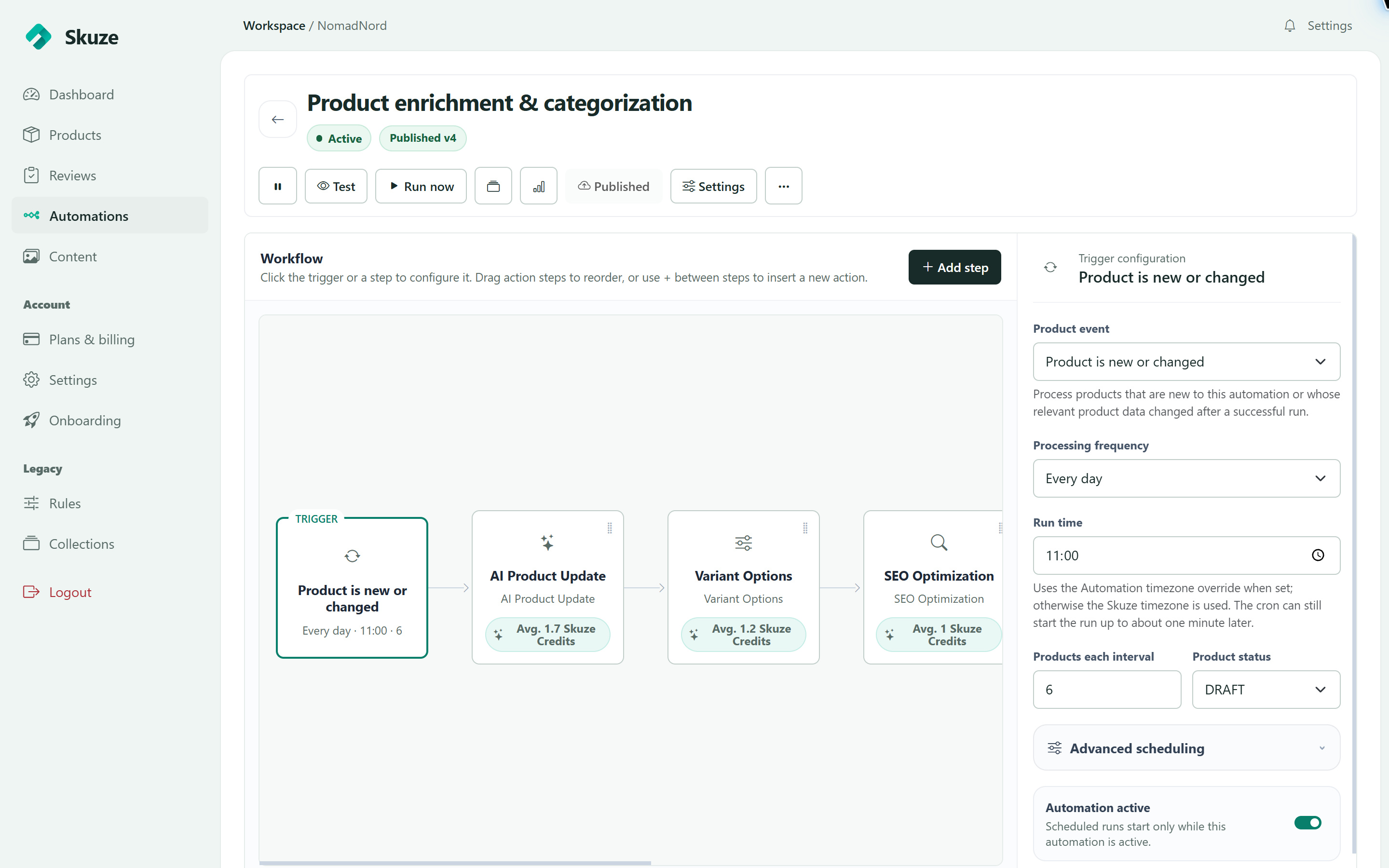Click the Products each interval input
1389x868 pixels.
(x=1106, y=690)
